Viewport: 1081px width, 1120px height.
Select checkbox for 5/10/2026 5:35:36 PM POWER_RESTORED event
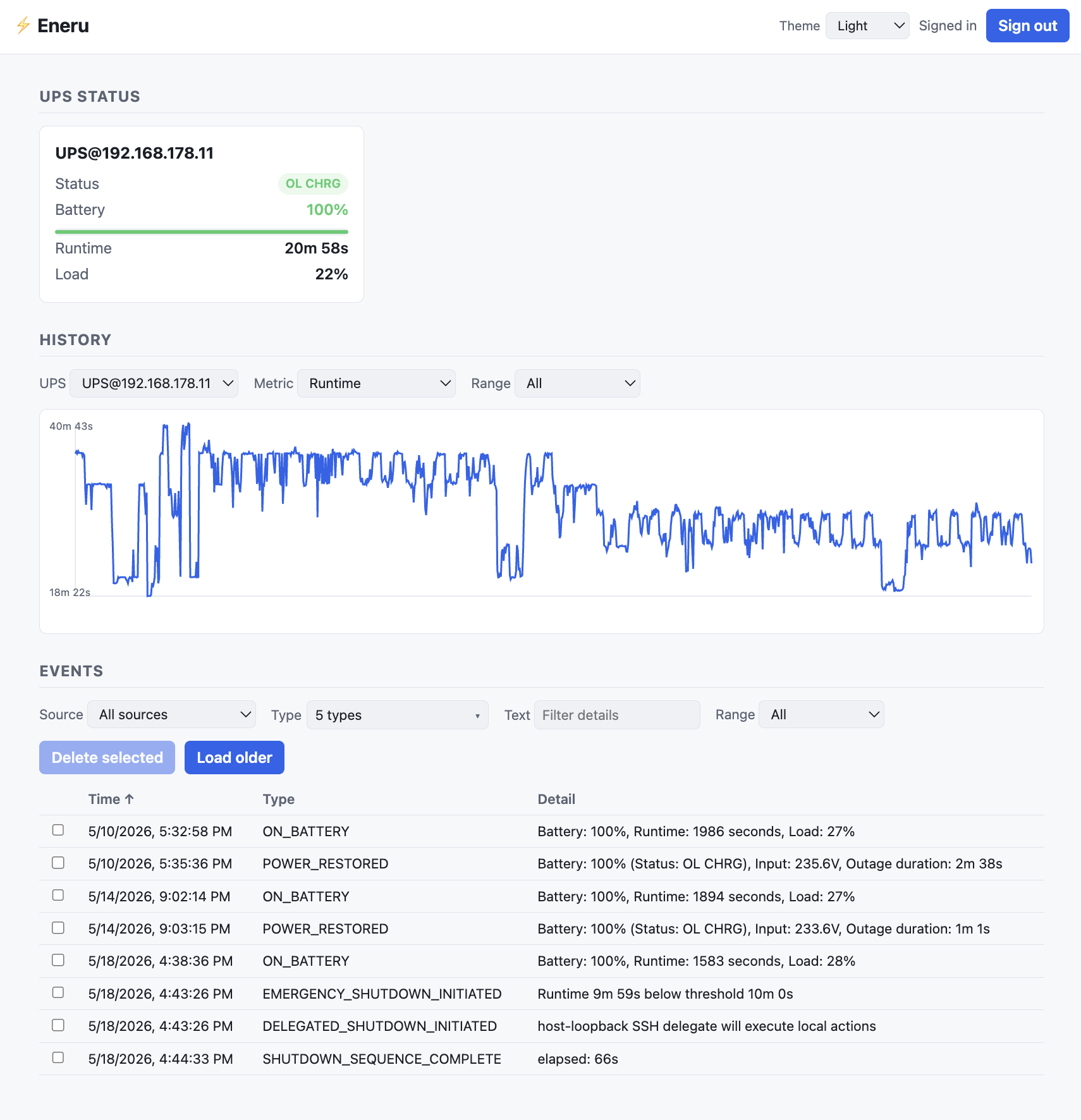click(58, 863)
